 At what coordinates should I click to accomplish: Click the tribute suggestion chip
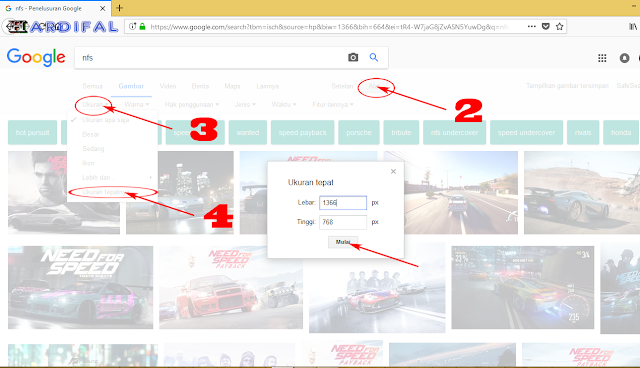point(401,133)
